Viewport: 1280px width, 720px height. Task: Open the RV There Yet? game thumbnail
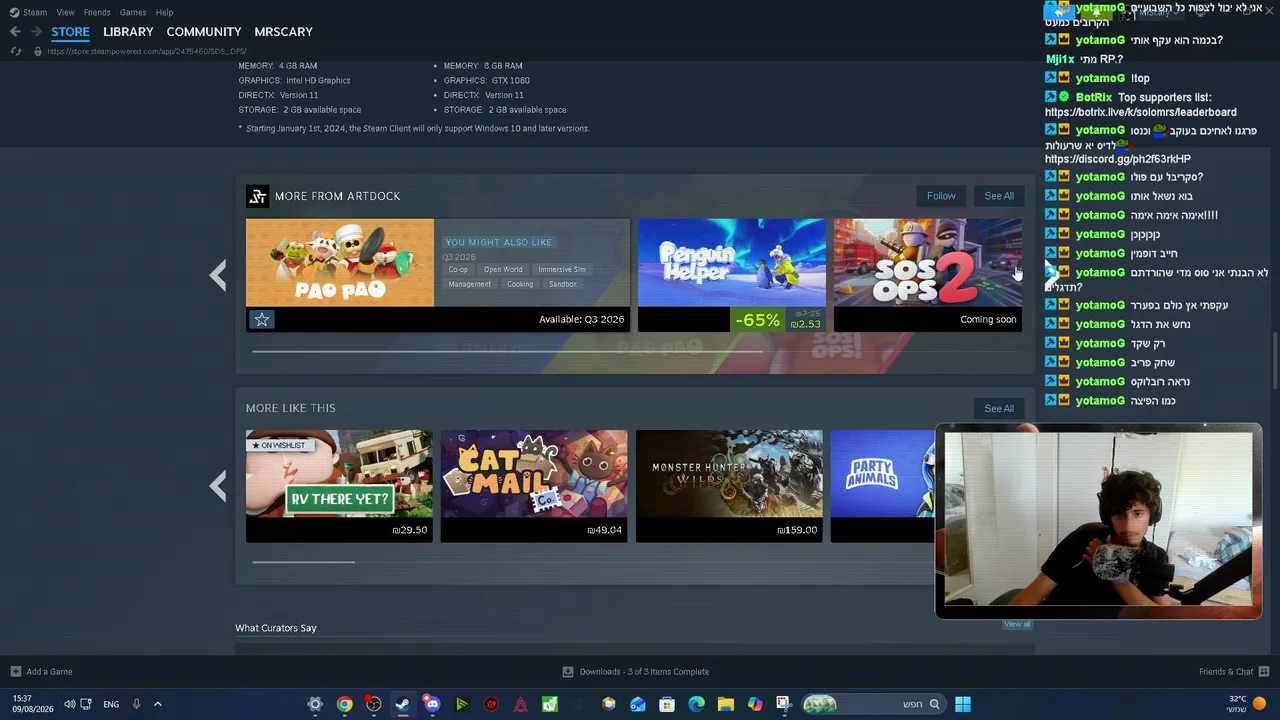[x=339, y=474]
